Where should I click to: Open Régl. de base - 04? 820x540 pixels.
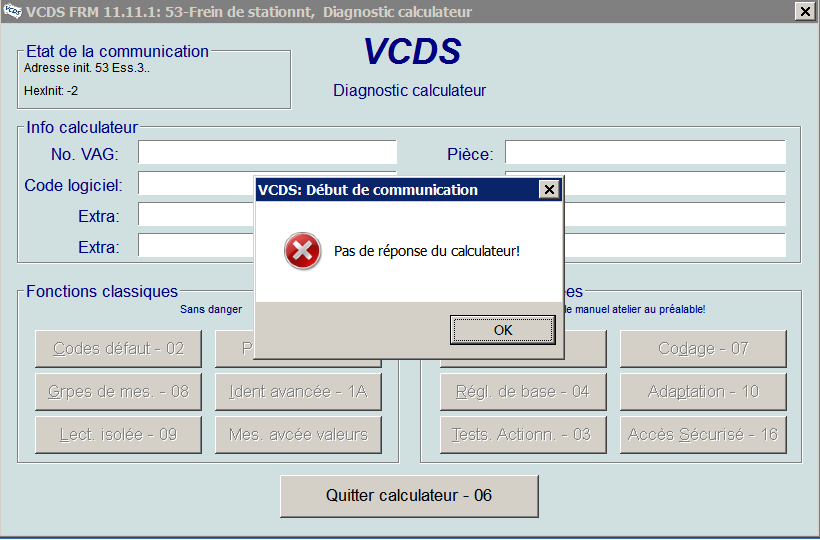pyautogui.click(x=522, y=392)
